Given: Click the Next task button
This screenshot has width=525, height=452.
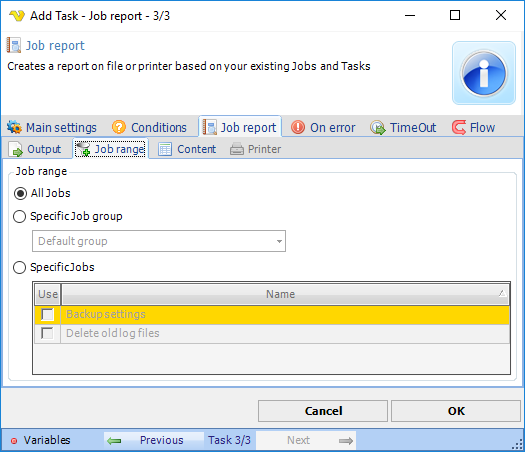Looking at the screenshot, I should (x=306, y=441).
